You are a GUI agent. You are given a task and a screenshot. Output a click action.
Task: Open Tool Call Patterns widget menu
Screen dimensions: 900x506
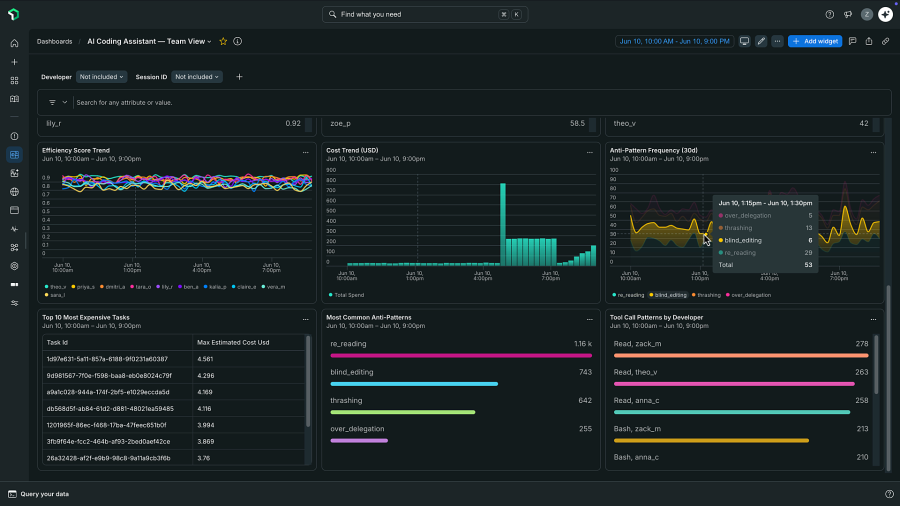click(x=873, y=320)
